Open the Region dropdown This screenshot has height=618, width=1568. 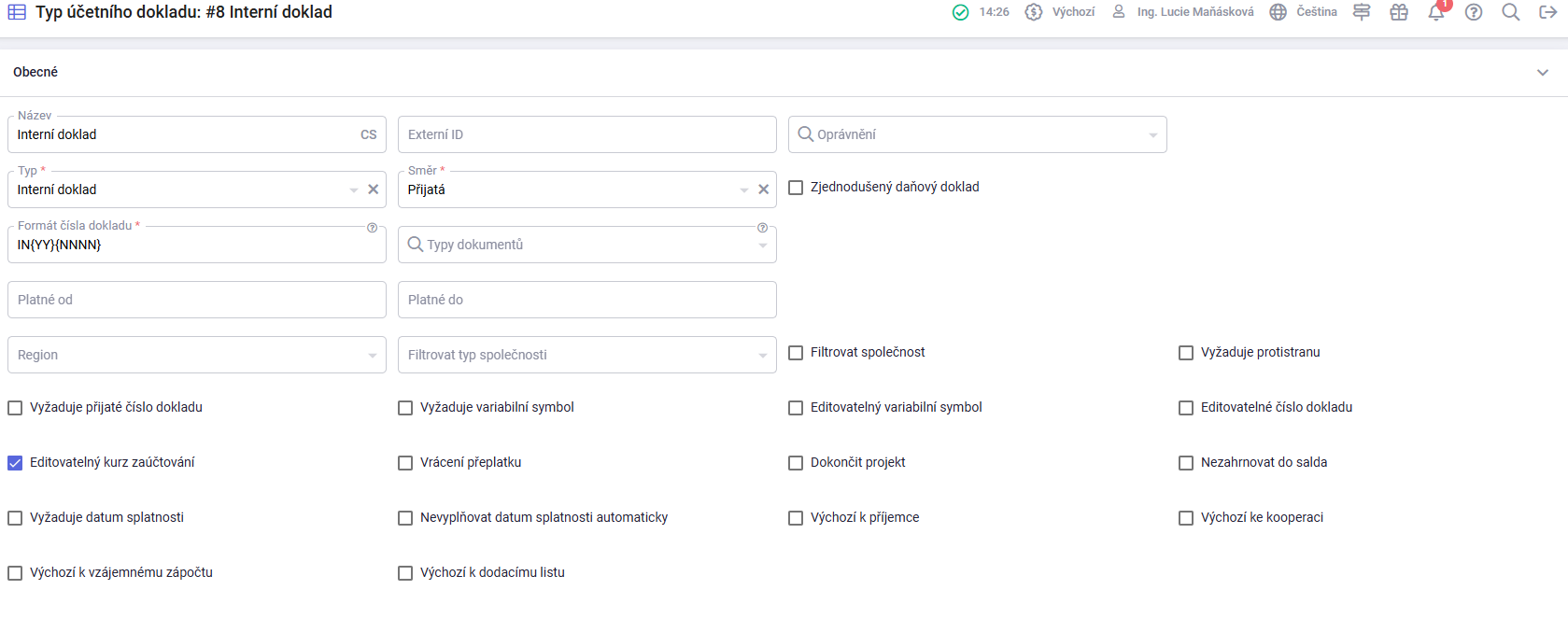(x=196, y=355)
